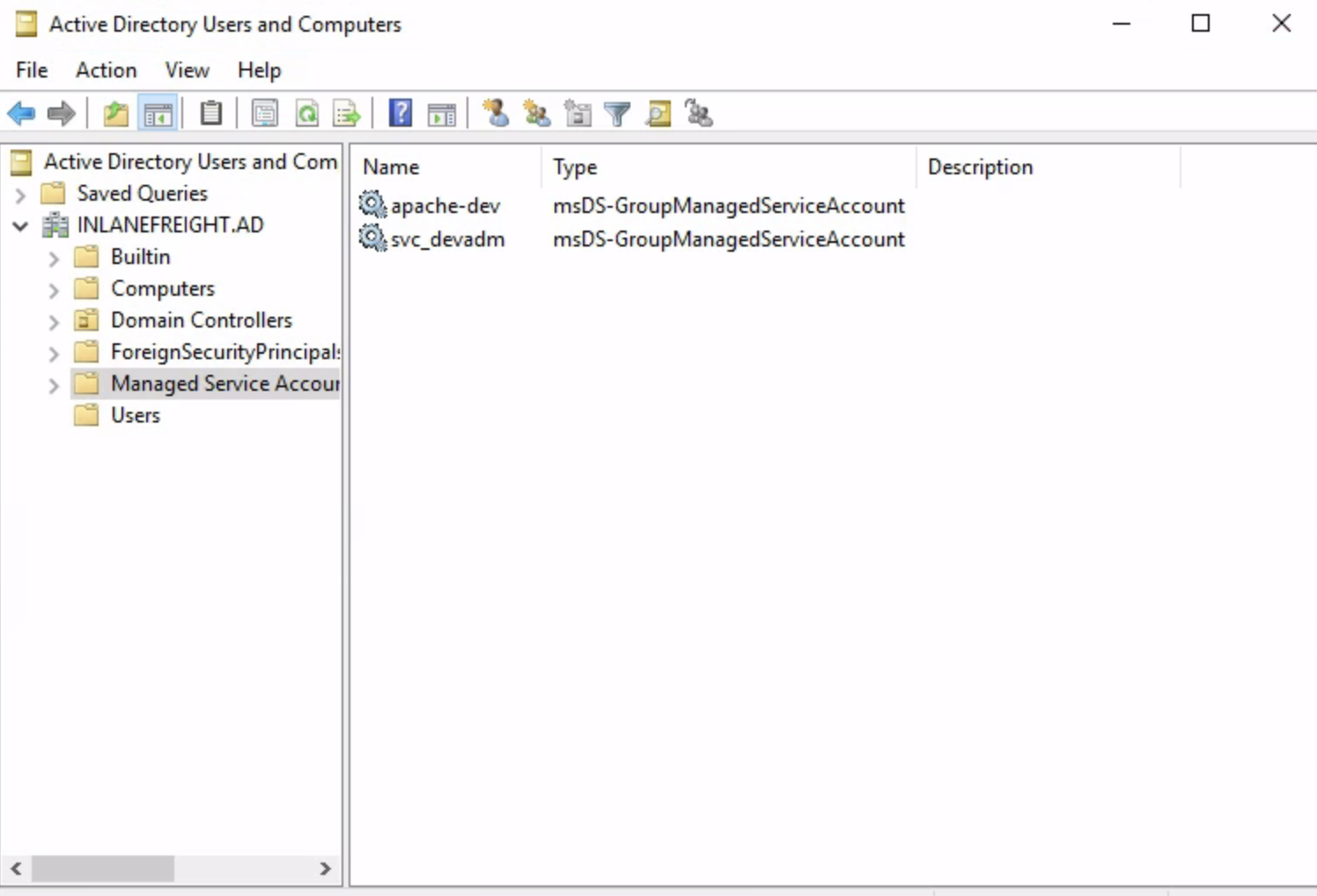Viewport: 1317px width, 896px height.
Task: Click the filter funnel icon
Action: coord(617,114)
